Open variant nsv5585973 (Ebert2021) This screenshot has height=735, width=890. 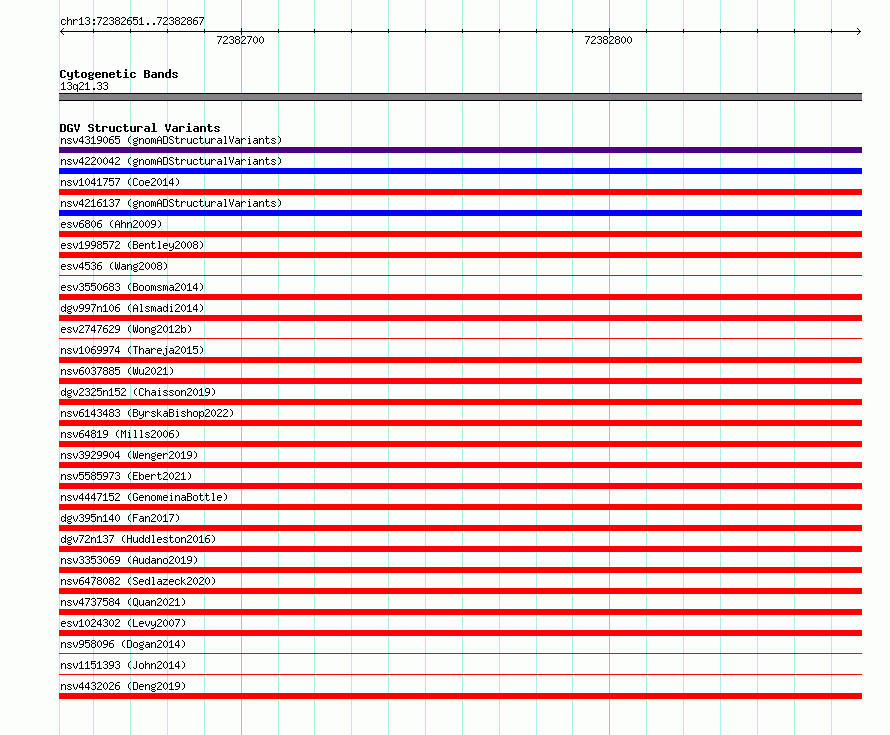(126, 476)
